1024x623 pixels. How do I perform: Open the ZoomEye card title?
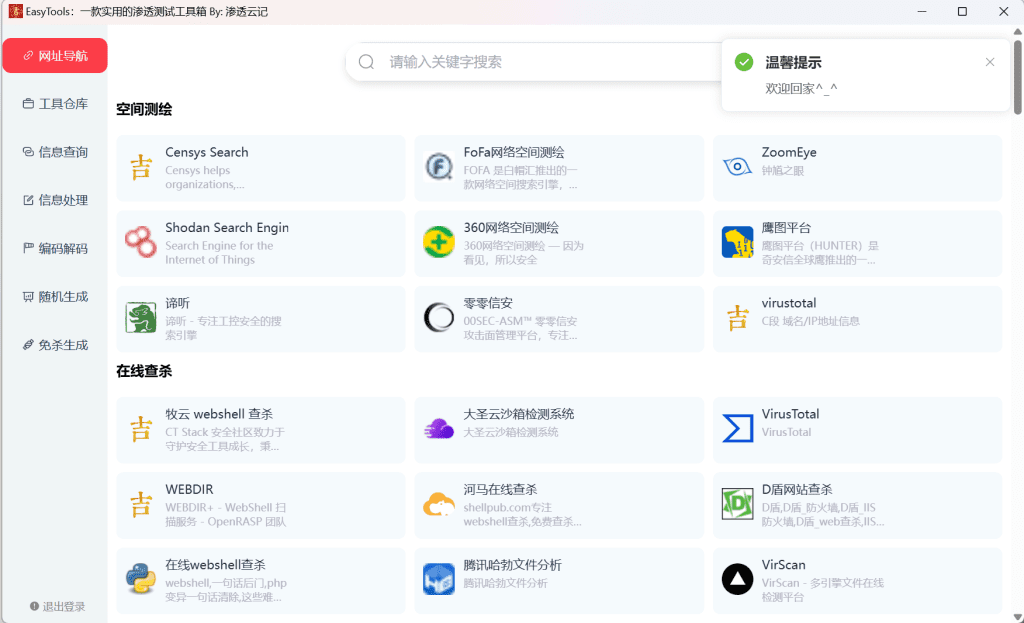click(789, 152)
